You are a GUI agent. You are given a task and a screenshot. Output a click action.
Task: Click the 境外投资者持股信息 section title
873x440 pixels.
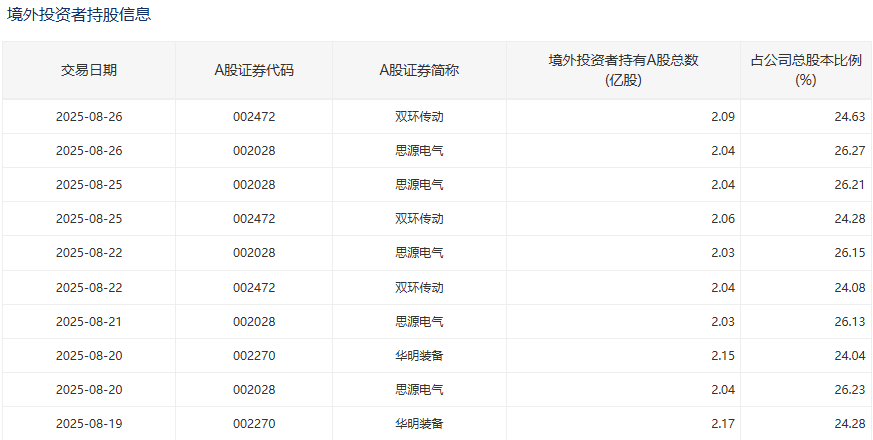click(x=80, y=15)
